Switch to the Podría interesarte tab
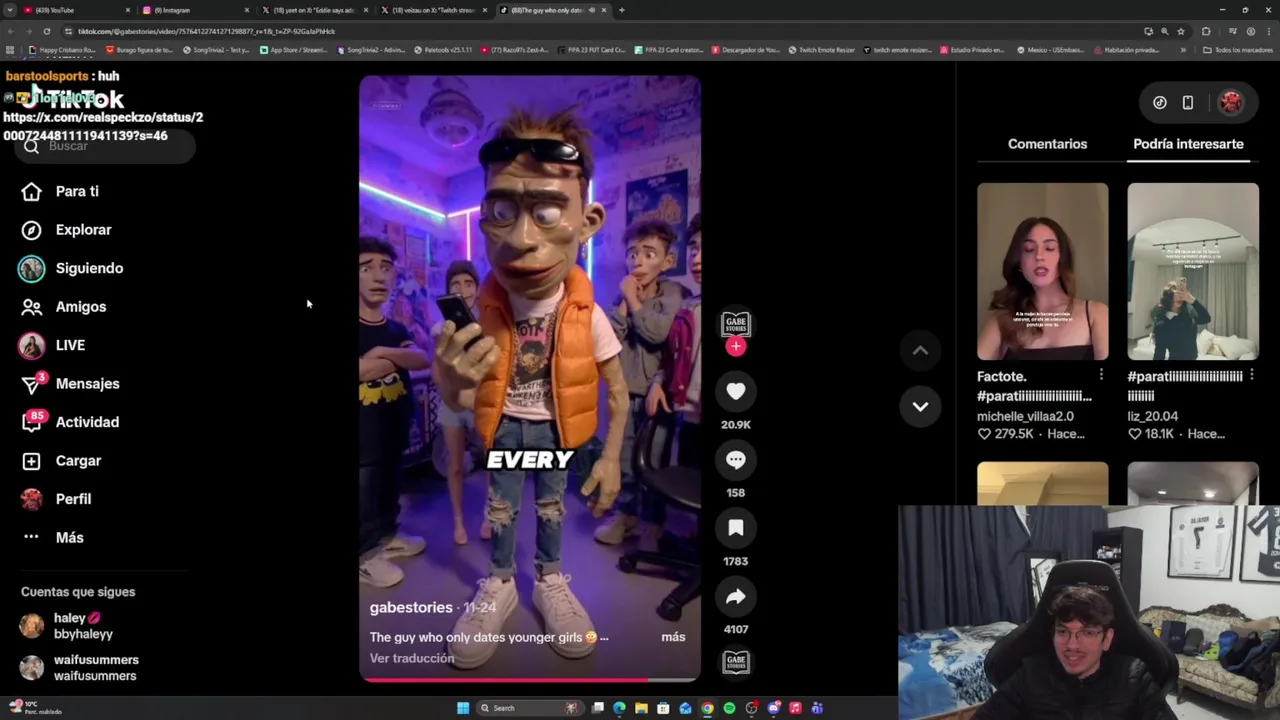 1188,144
